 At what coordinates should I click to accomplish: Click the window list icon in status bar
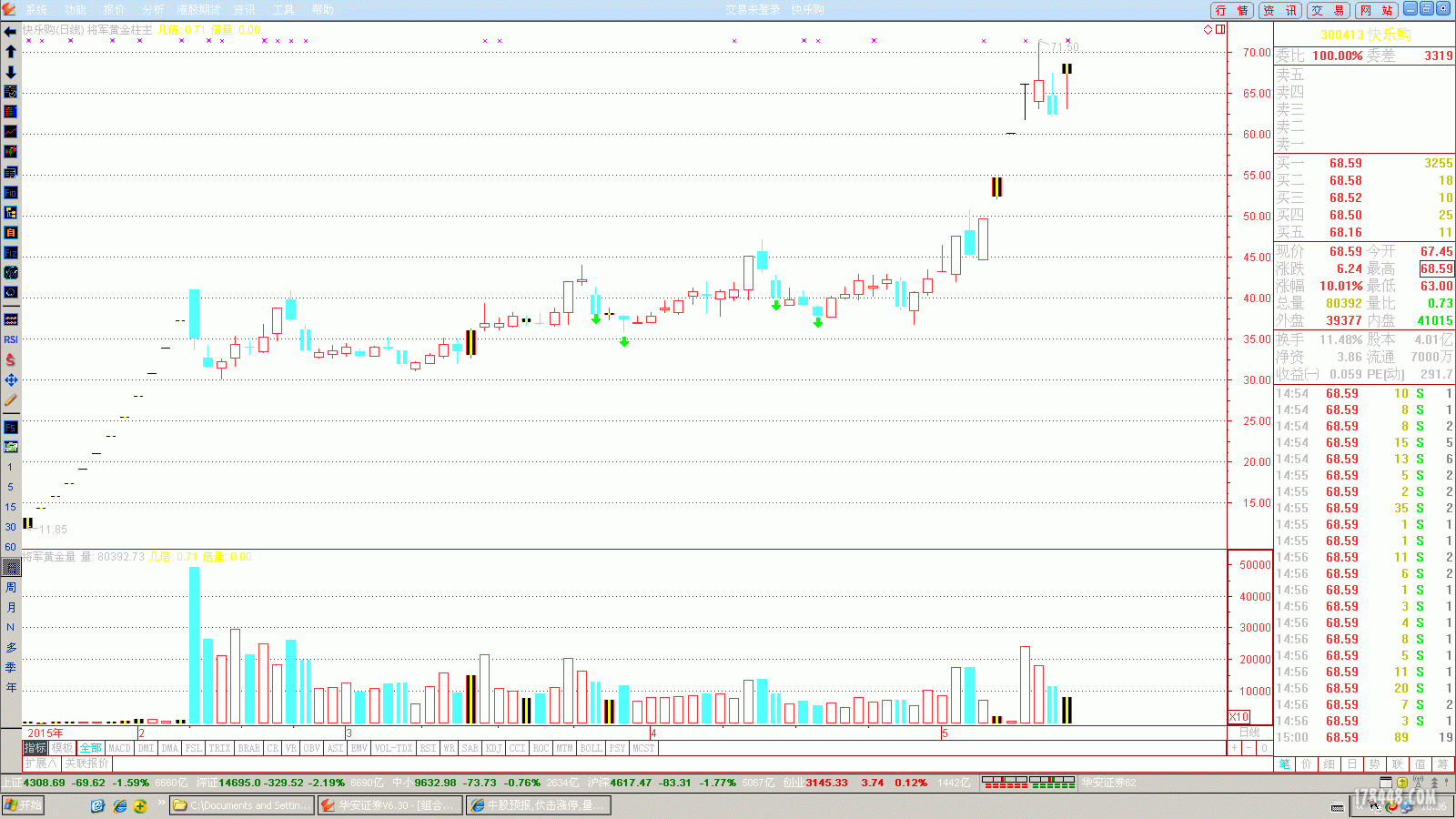[1386, 783]
